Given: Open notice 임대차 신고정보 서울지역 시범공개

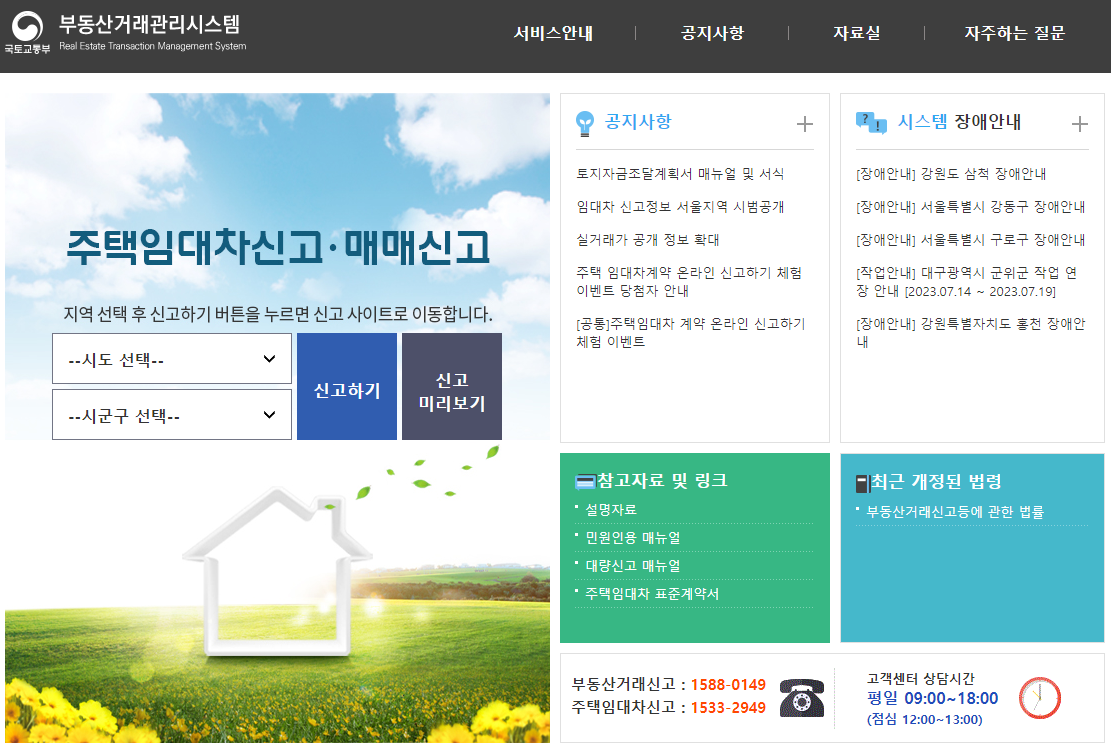Looking at the screenshot, I should click(679, 207).
